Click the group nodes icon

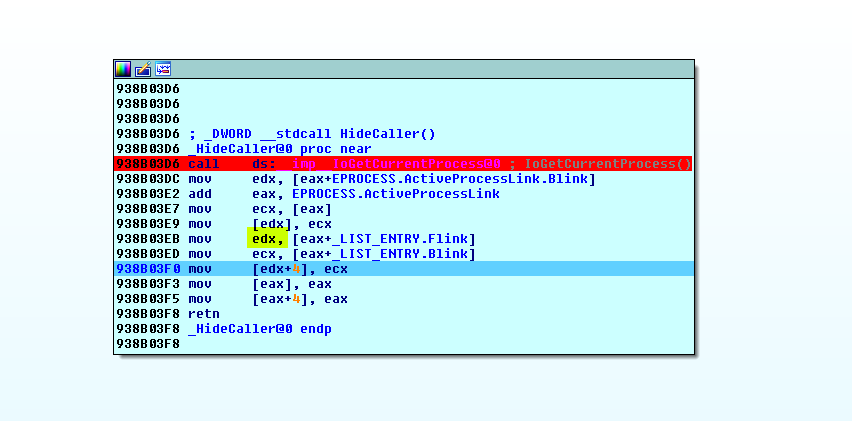pyautogui.click(x=163, y=69)
